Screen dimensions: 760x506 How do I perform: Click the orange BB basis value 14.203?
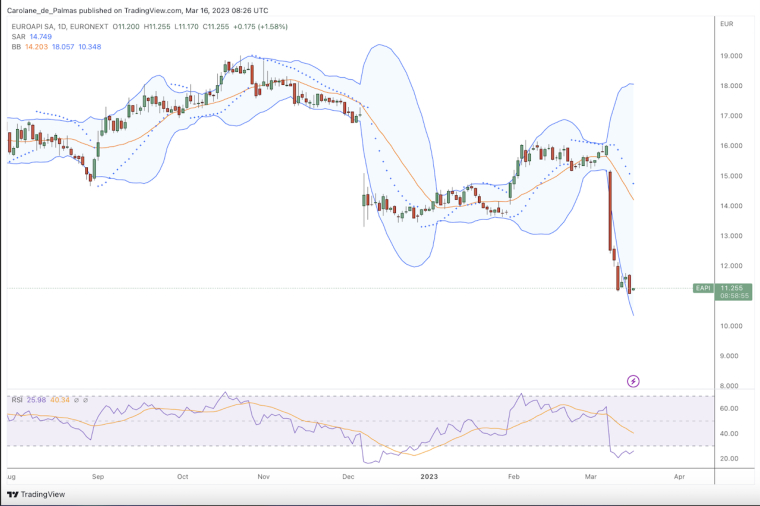[37, 46]
